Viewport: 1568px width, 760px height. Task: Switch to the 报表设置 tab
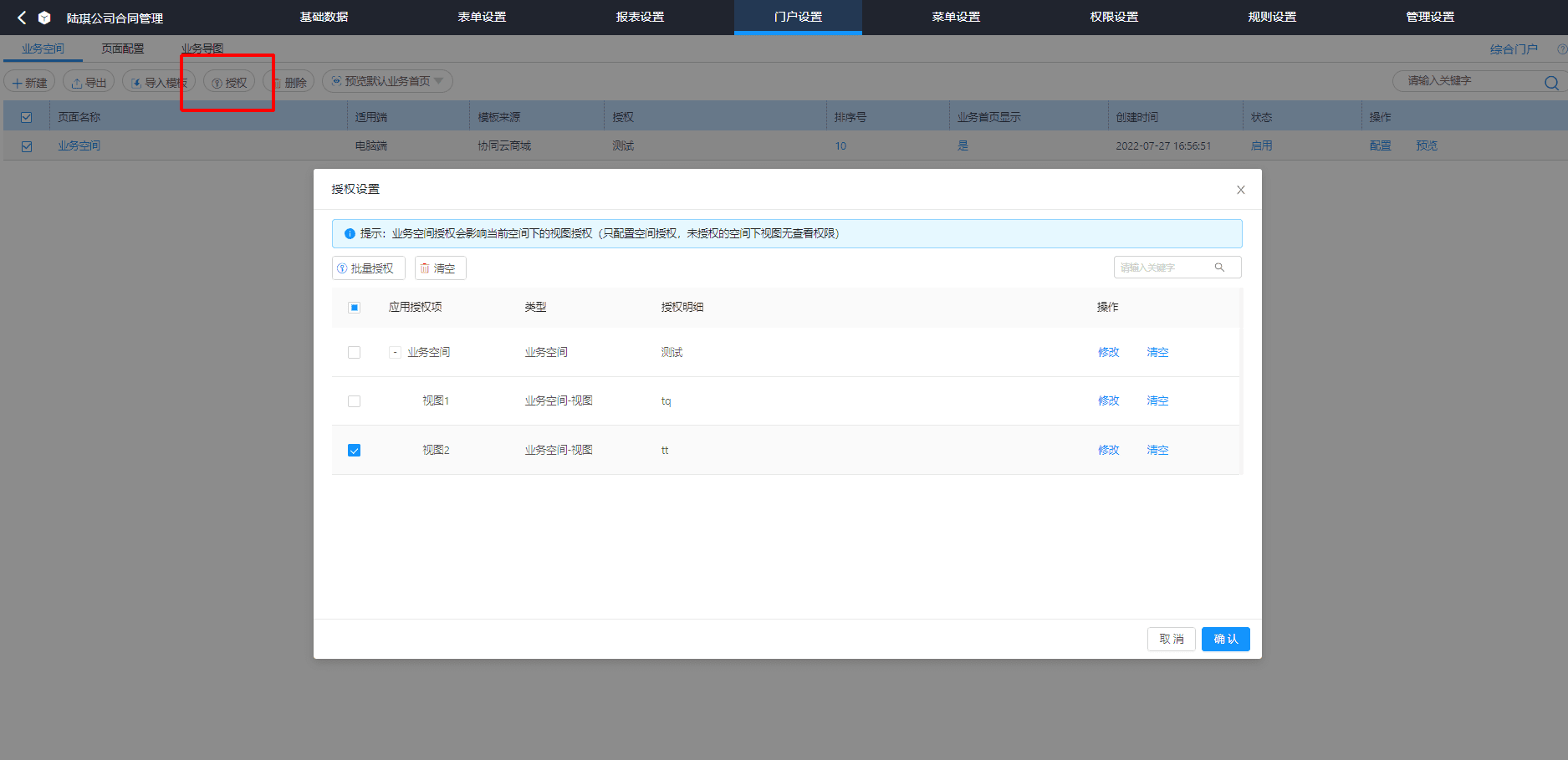click(x=641, y=17)
